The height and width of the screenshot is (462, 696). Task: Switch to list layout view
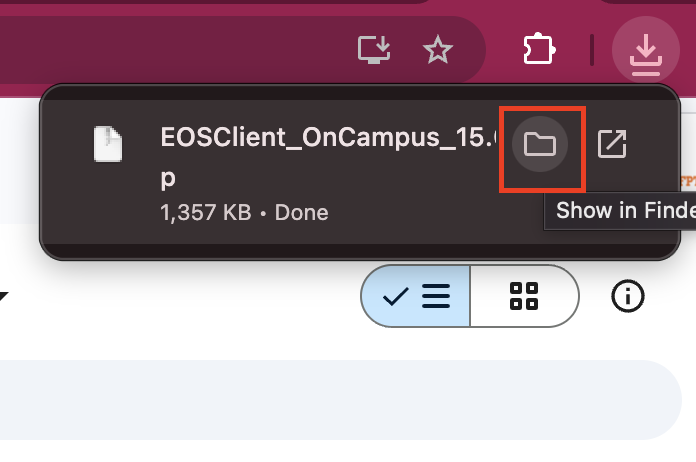pyautogui.click(x=415, y=296)
